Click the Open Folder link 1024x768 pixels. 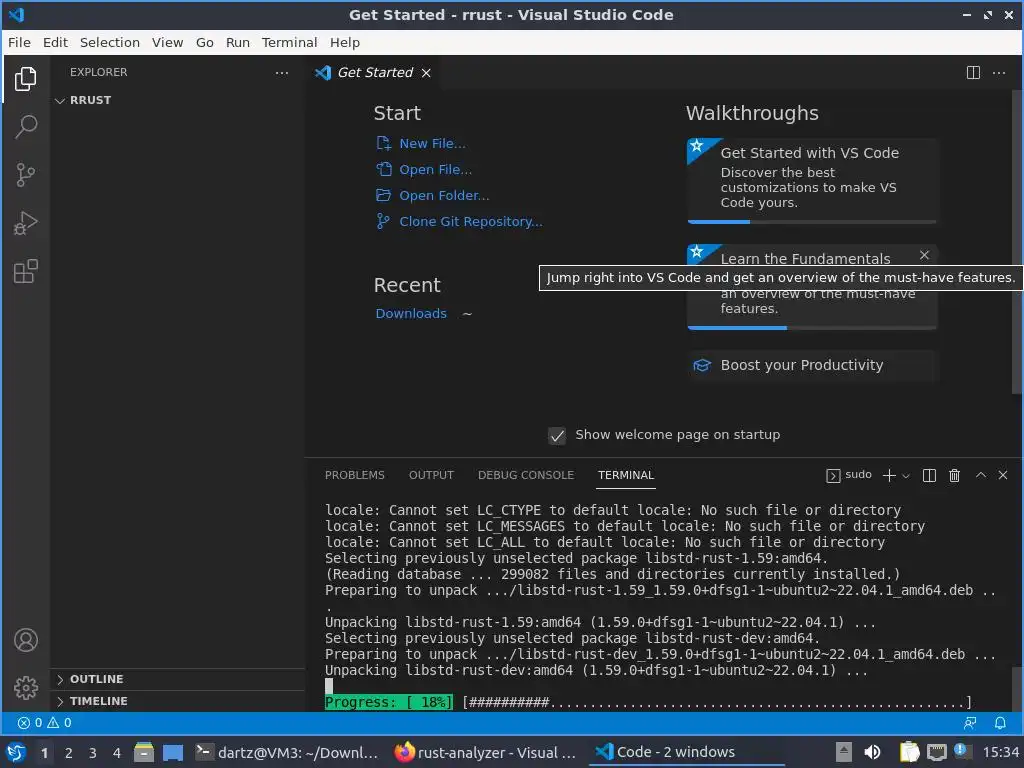click(444, 196)
